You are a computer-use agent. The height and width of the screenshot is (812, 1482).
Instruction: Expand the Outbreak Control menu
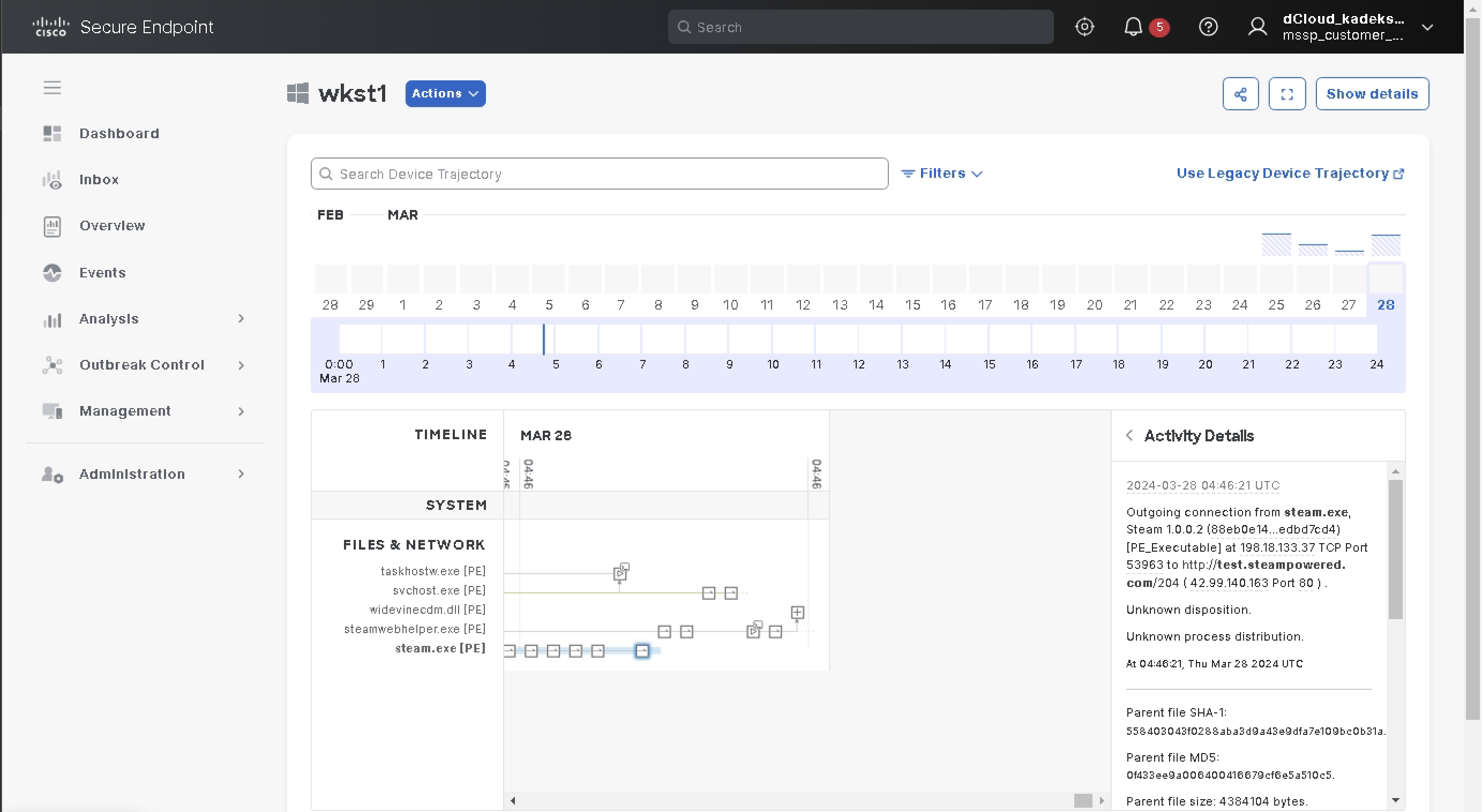[x=141, y=365]
